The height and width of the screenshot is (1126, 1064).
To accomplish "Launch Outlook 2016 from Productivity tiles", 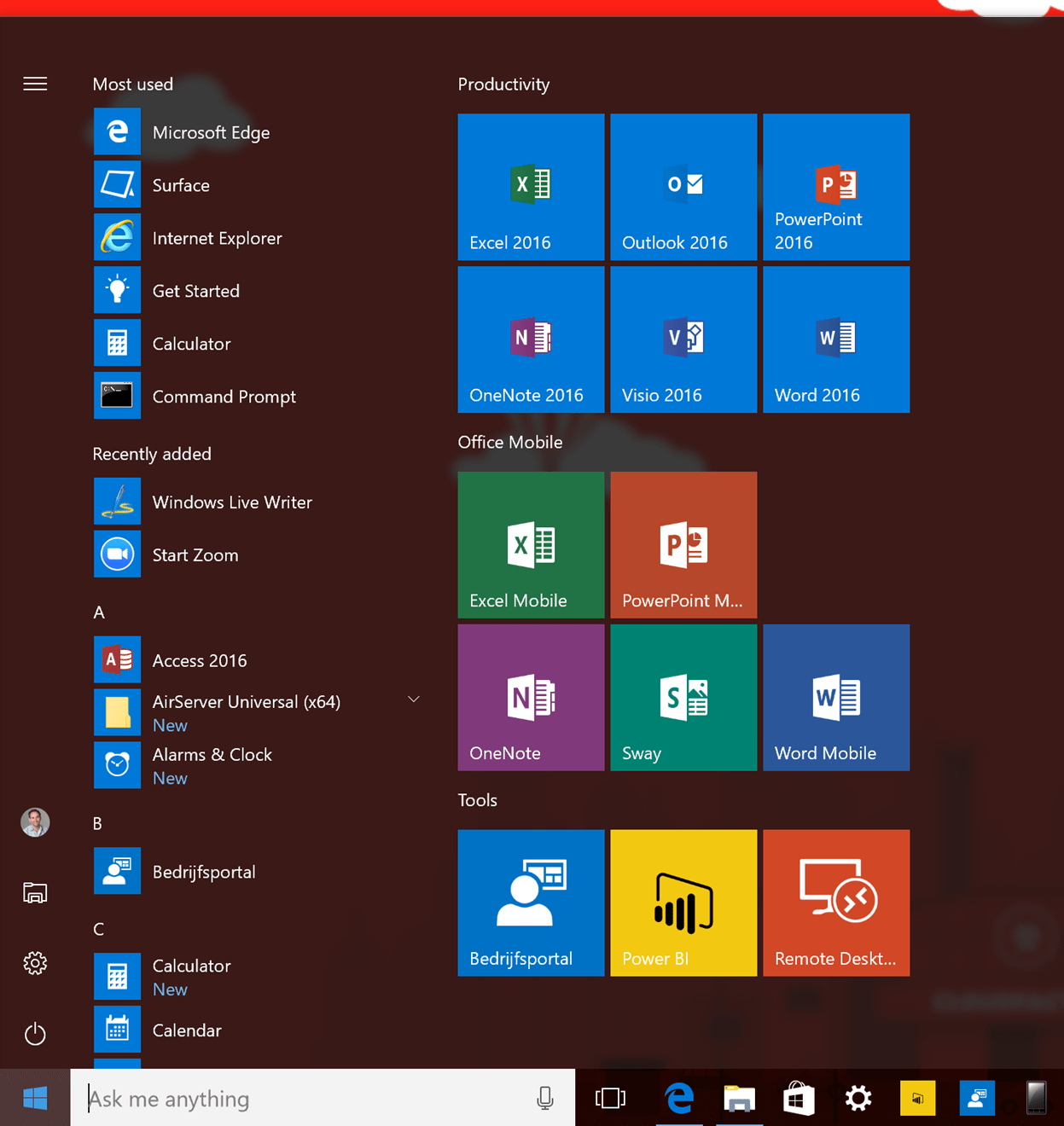I will point(683,187).
